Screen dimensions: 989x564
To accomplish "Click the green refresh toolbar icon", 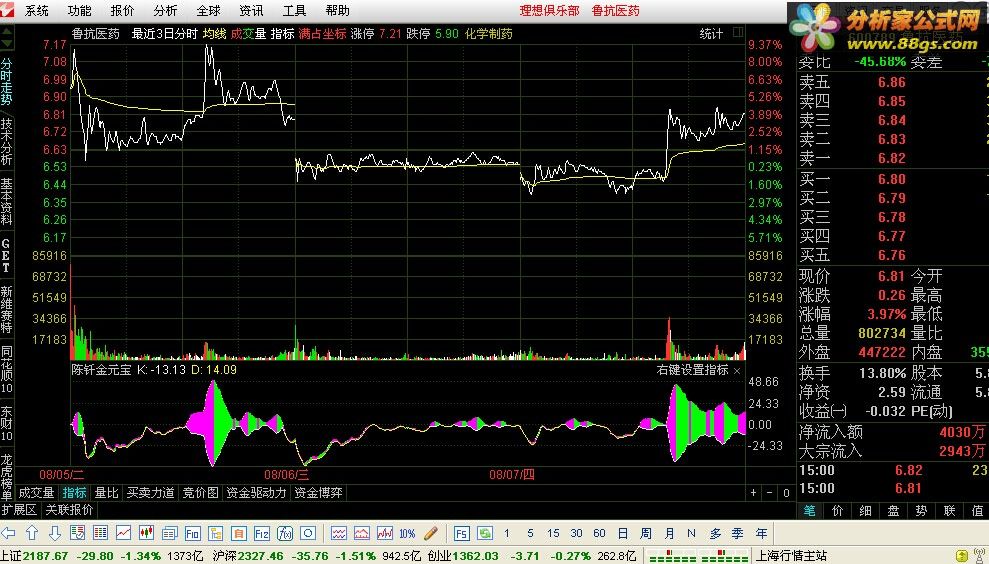I will coord(484,533).
